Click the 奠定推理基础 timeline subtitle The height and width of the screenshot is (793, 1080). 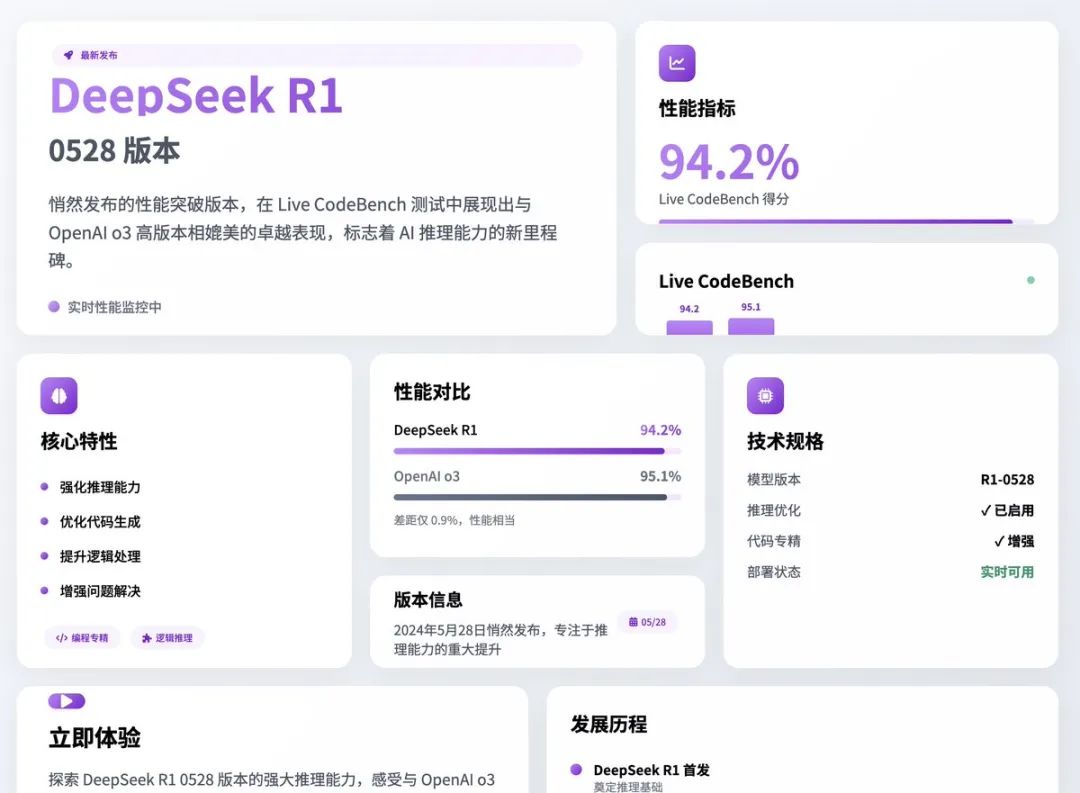(x=628, y=787)
